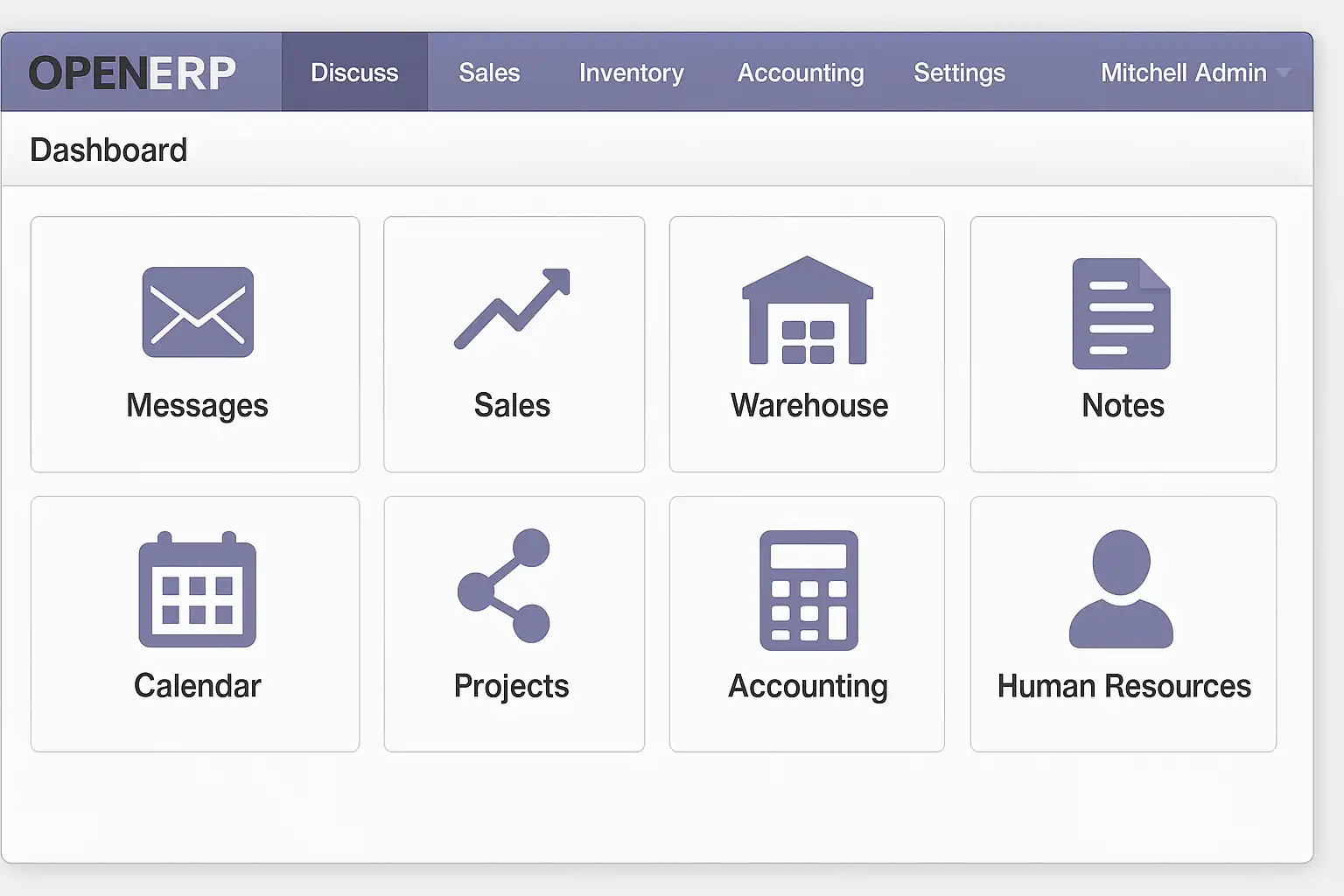Open the Messages envelope icon
1344x896 pixels.
[198, 312]
